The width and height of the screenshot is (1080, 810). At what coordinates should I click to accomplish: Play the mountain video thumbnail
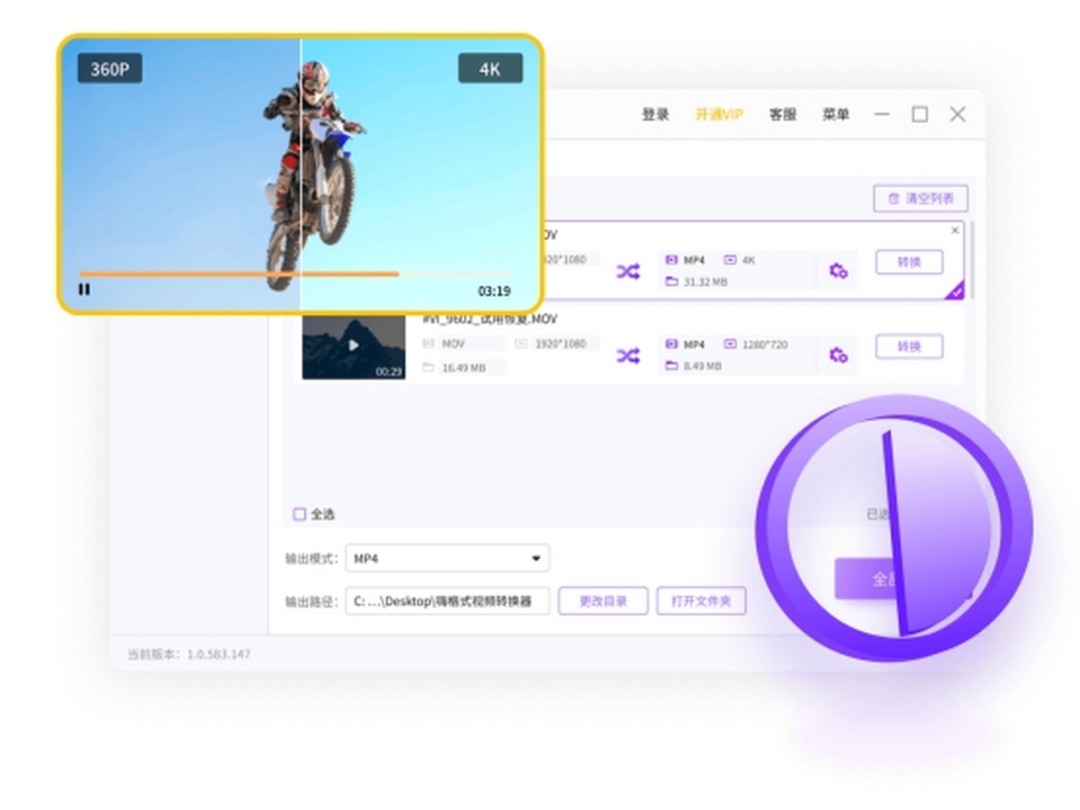click(352, 347)
